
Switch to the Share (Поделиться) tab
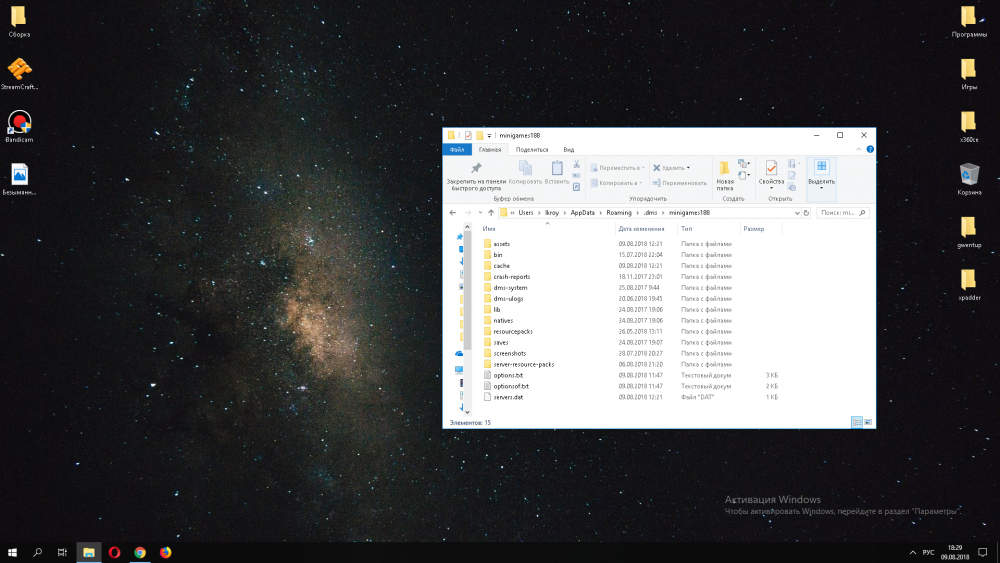(x=532, y=149)
